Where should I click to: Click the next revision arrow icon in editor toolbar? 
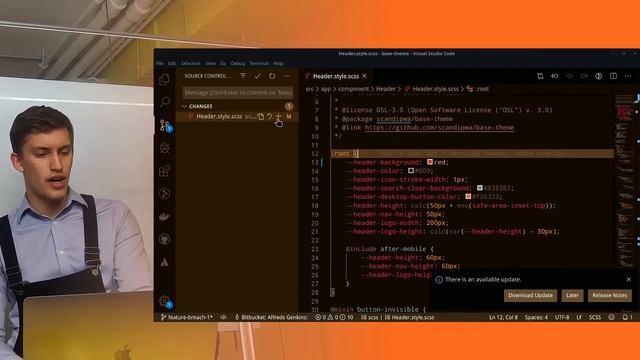(584, 76)
